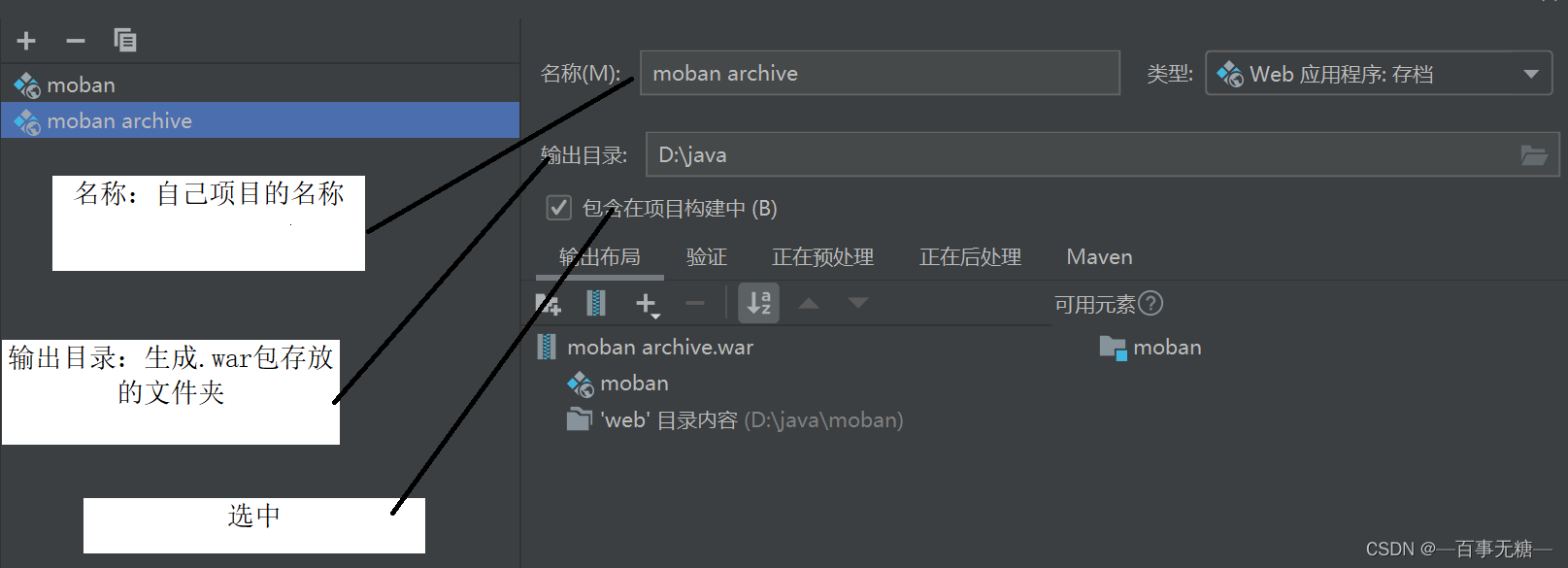Switch to the 验证 tab
1568x568 pixels.
(707, 257)
